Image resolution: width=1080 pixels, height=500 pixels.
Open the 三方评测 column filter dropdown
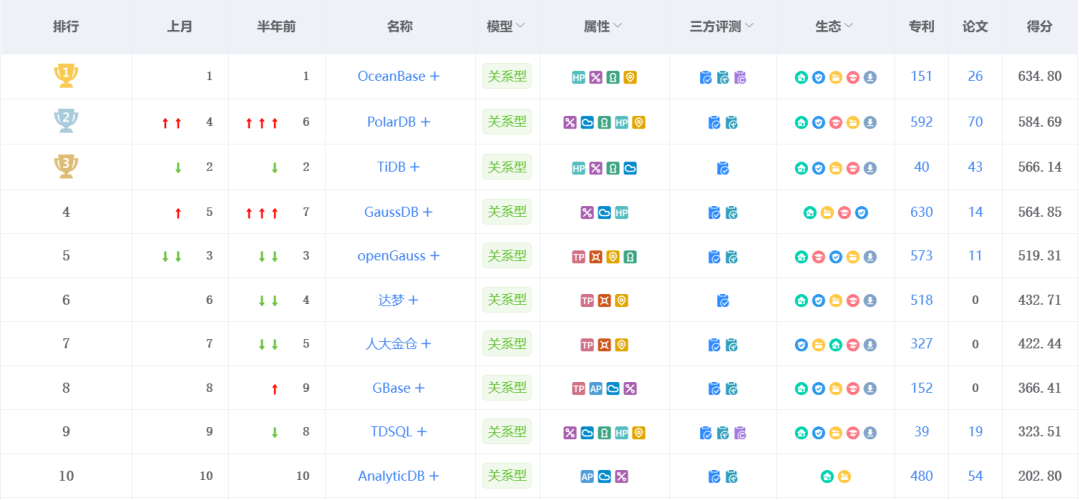(748, 26)
